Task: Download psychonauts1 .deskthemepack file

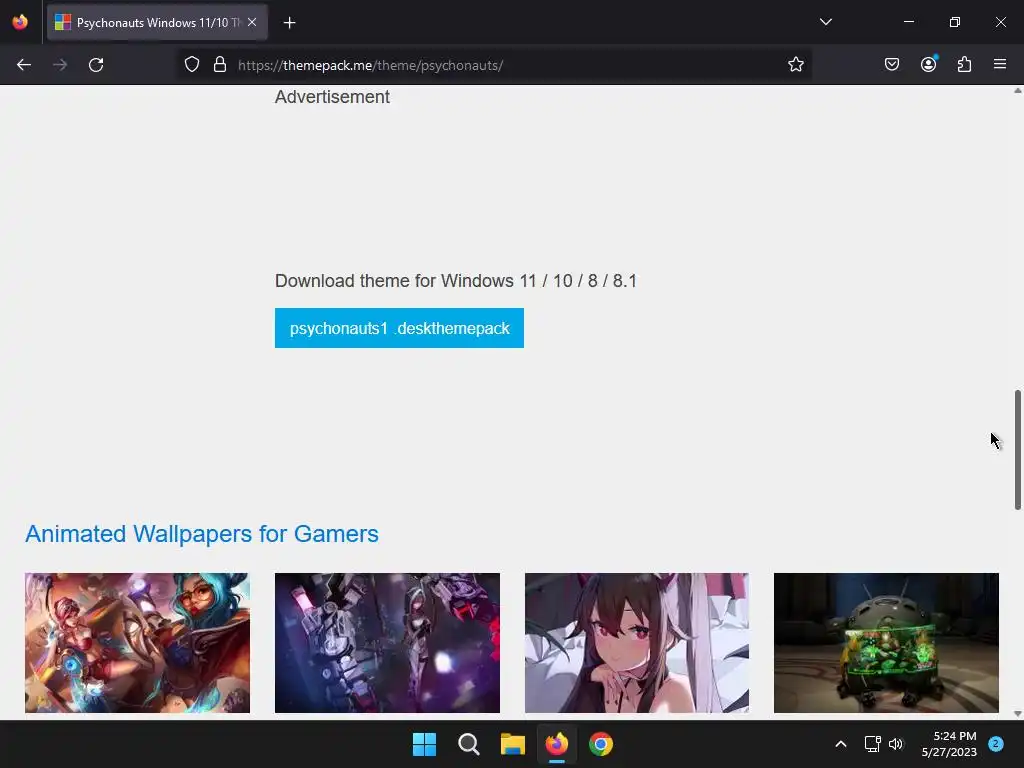Action: point(399,328)
